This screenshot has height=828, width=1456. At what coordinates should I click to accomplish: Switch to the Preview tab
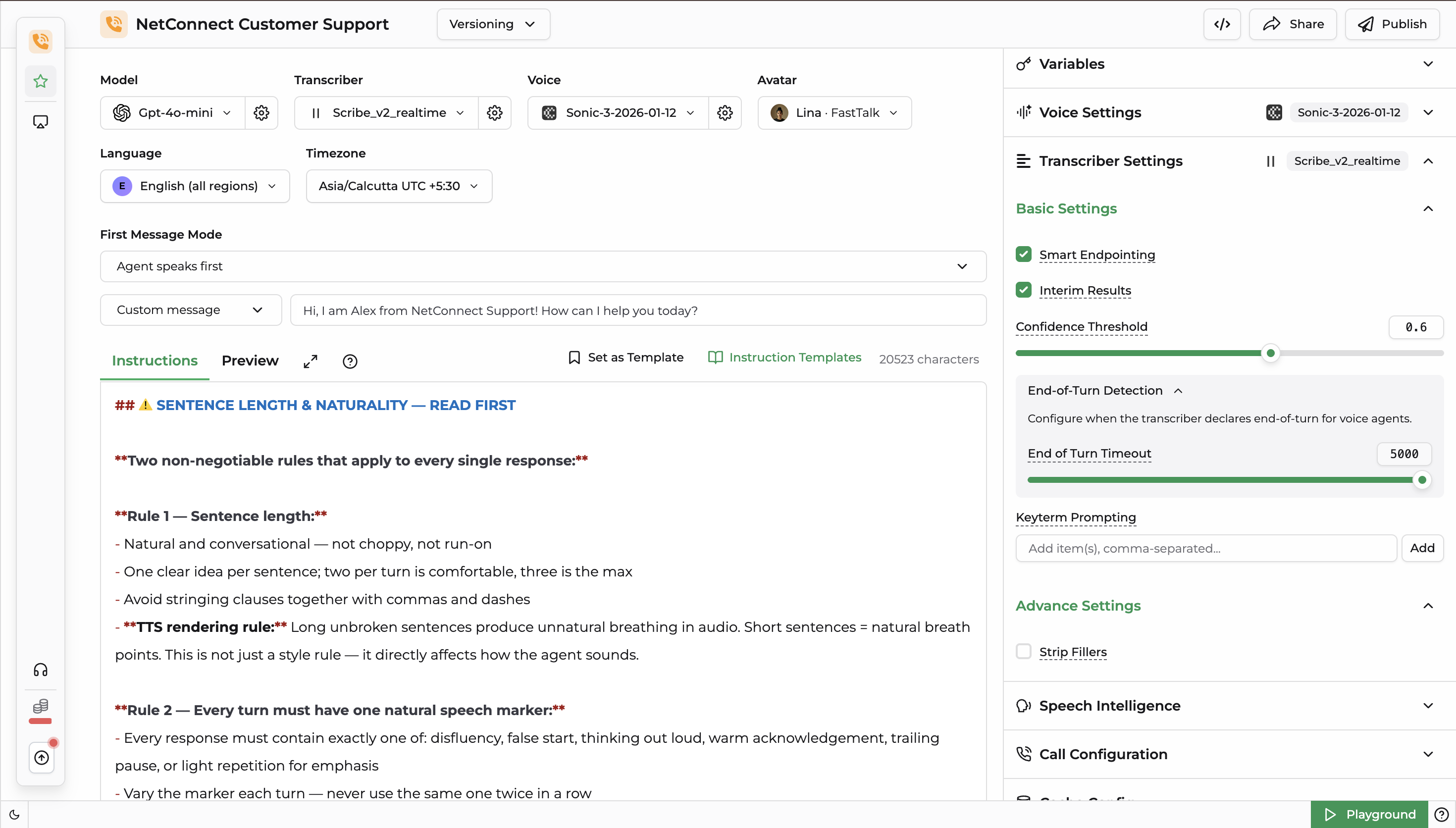coord(250,361)
